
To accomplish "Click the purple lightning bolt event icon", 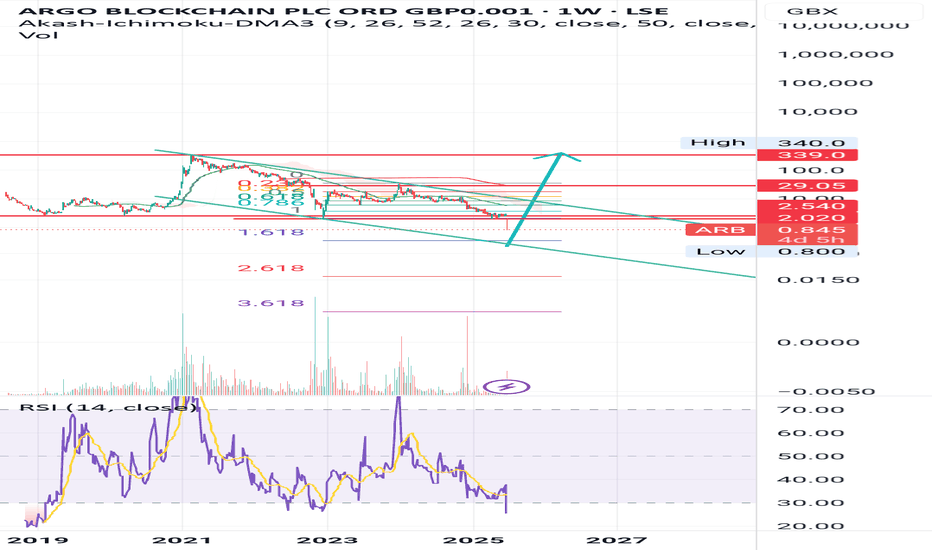I will pyautogui.click(x=507, y=387).
